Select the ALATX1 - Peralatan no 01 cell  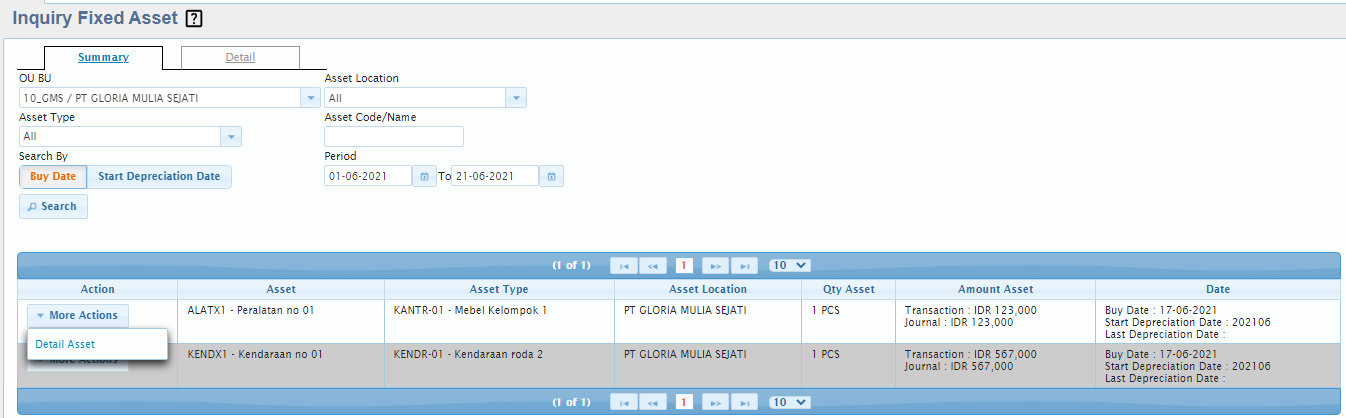click(281, 321)
